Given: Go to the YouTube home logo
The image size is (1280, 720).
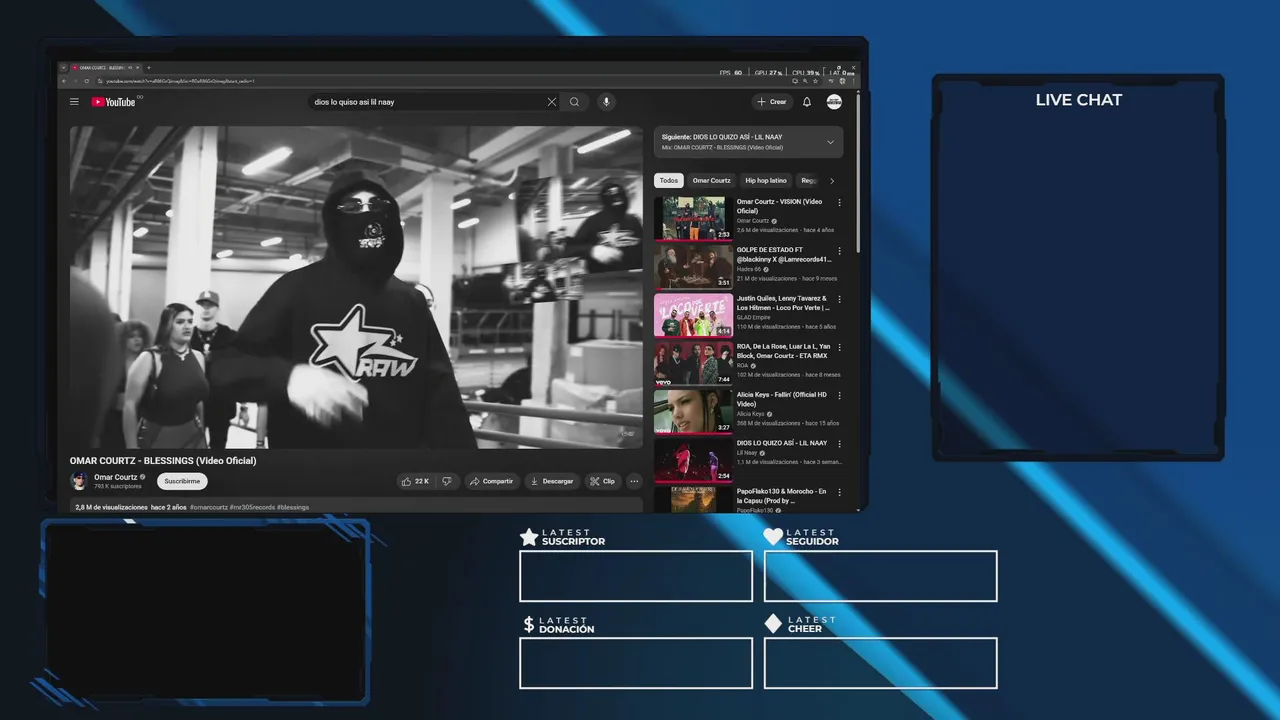Looking at the screenshot, I should point(113,102).
